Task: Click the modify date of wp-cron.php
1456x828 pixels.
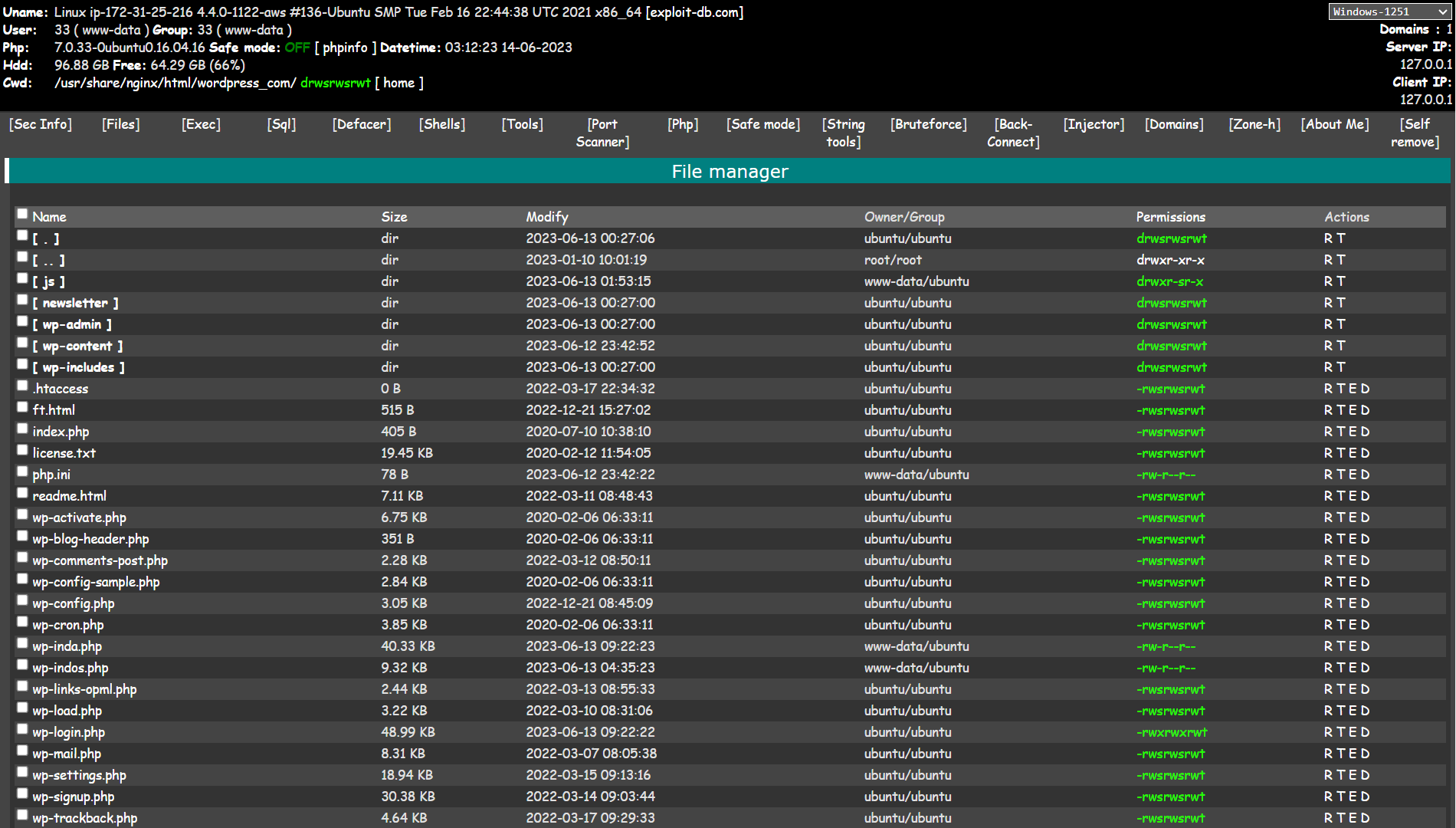Action: point(589,625)
